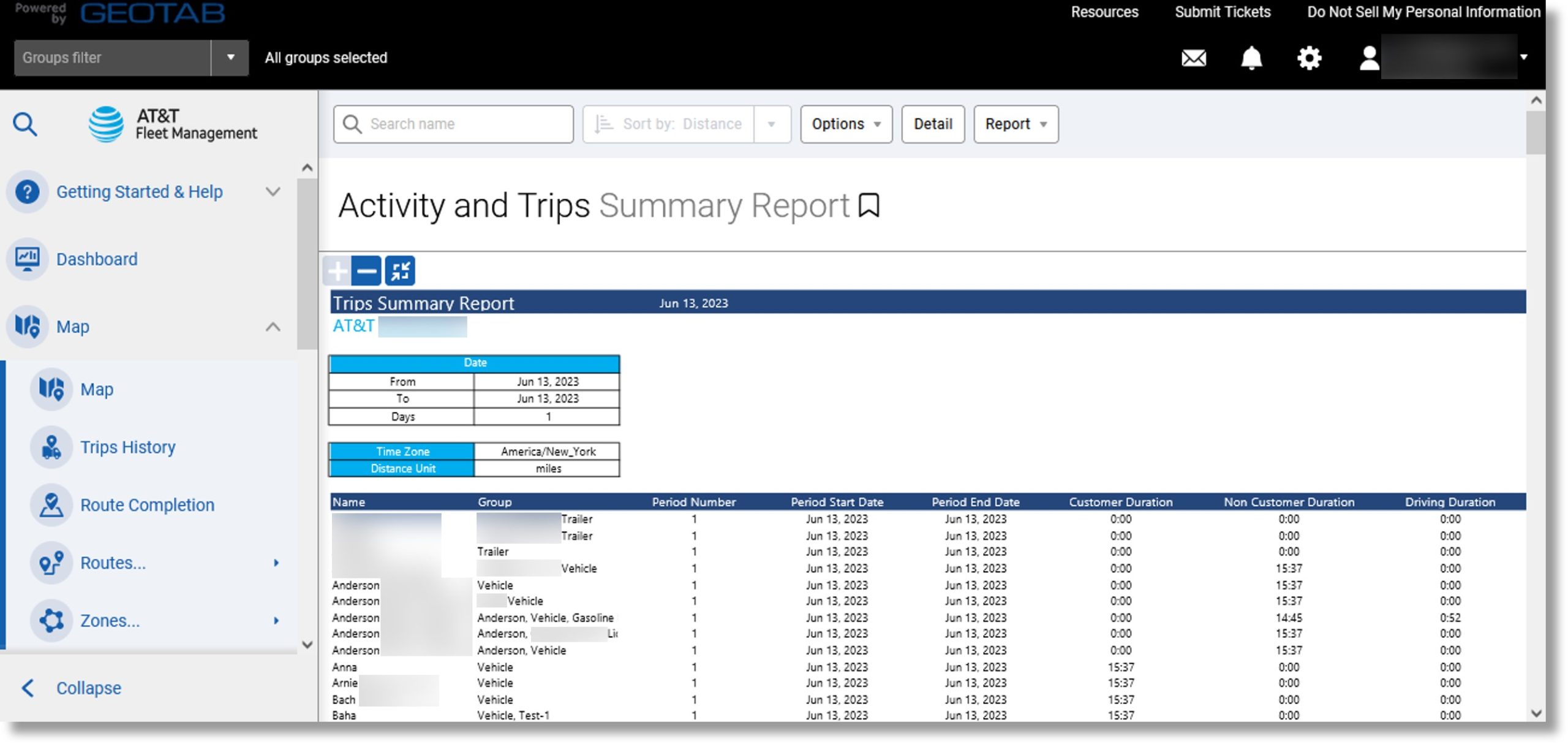Open the Map view

97,389
